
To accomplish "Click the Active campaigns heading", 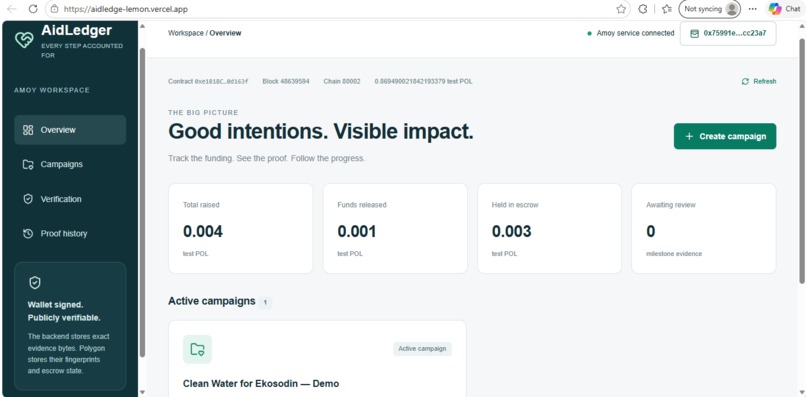I will tap(212, 301).
